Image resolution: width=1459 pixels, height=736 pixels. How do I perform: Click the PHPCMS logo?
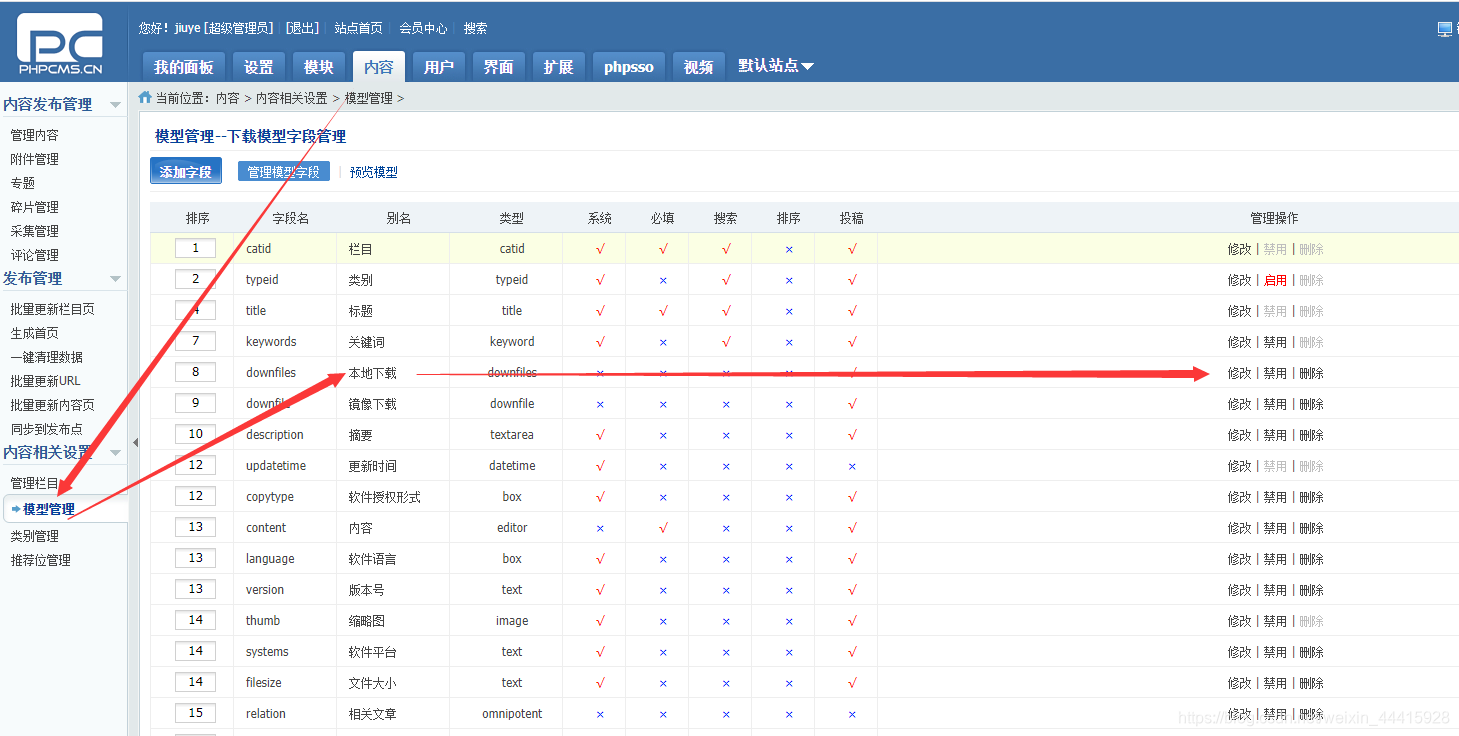[x=59, y=44]
